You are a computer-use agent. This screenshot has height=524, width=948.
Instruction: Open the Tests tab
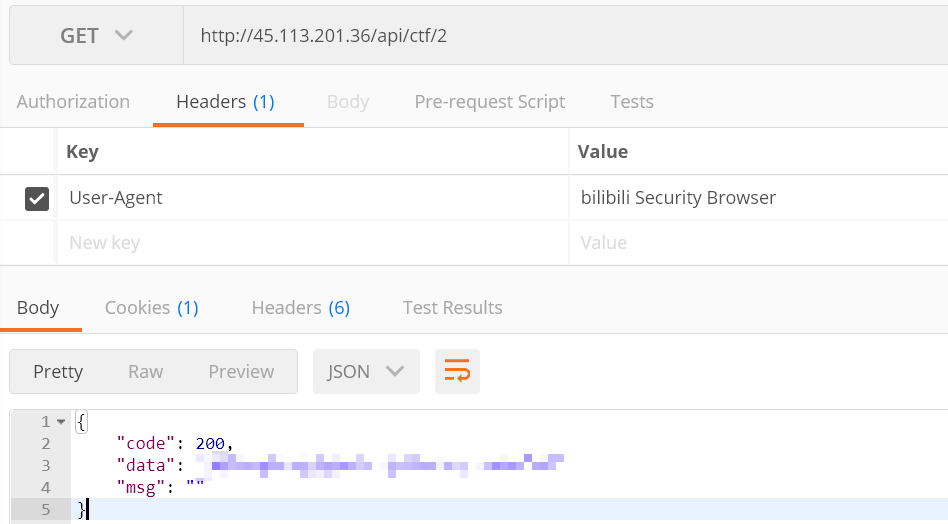(631, 102)
